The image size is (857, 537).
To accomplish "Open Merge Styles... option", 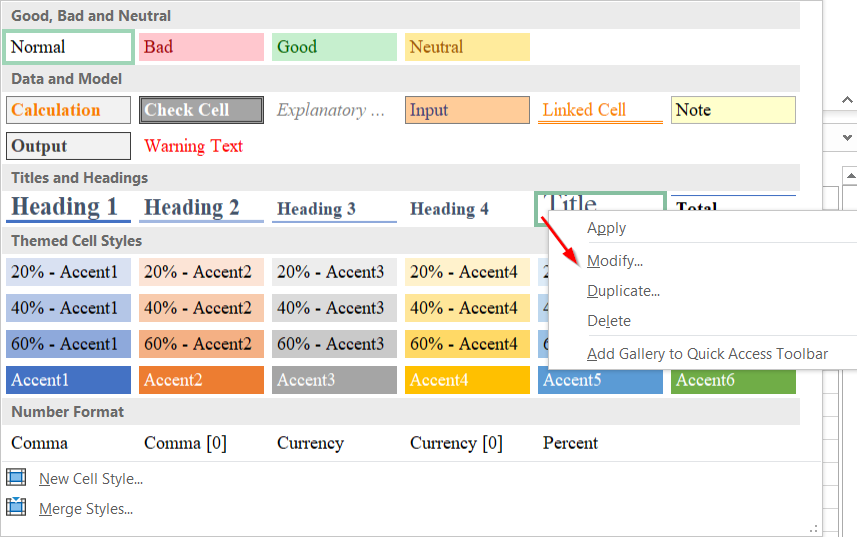I will point(86,509).
